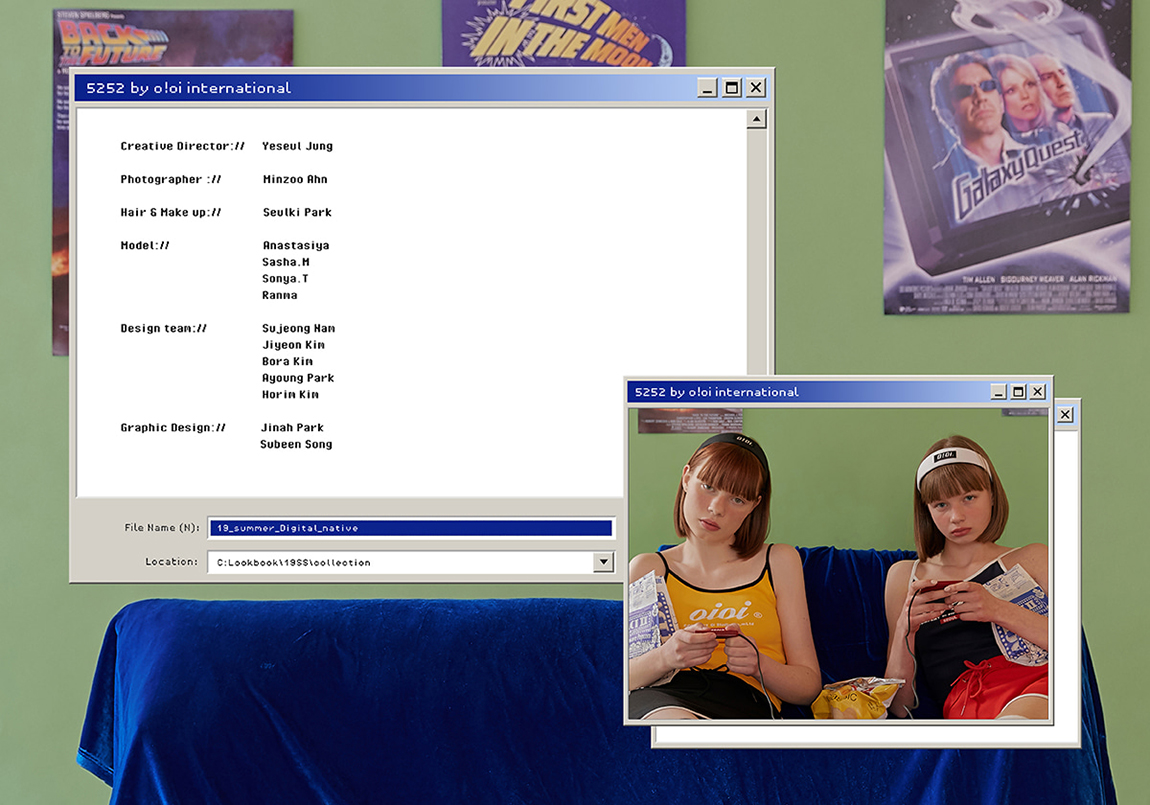Click the photo of two models

839,563
